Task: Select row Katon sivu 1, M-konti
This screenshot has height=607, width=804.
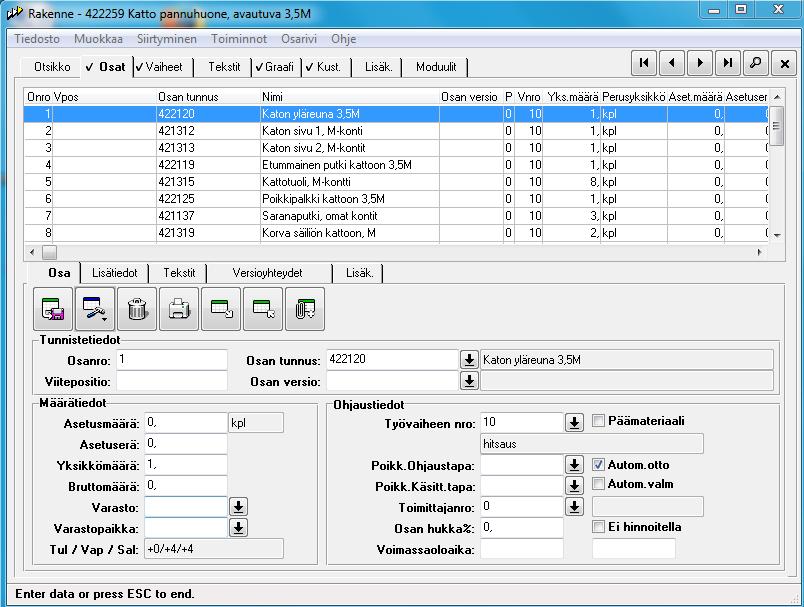Action: pos(396,131)
